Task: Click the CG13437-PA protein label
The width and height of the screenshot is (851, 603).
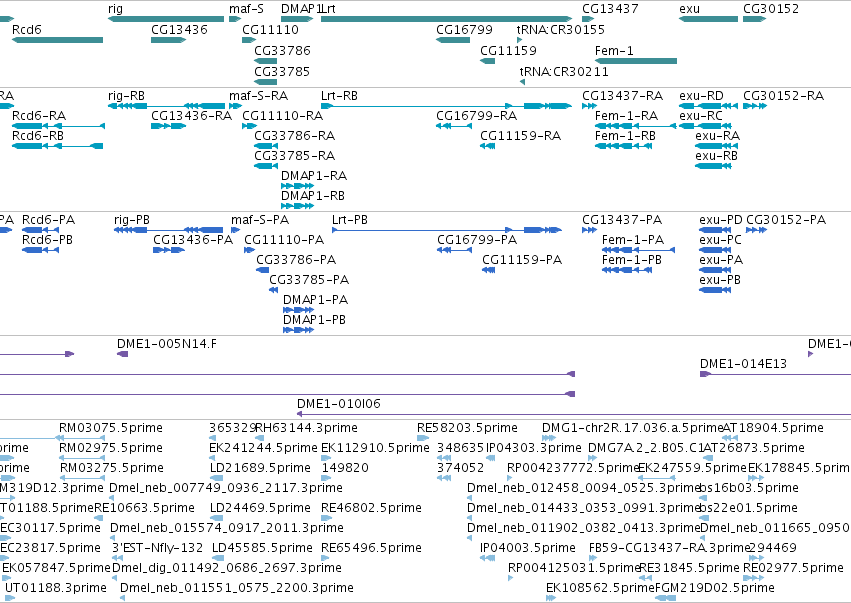Action: tap(622, 220)
